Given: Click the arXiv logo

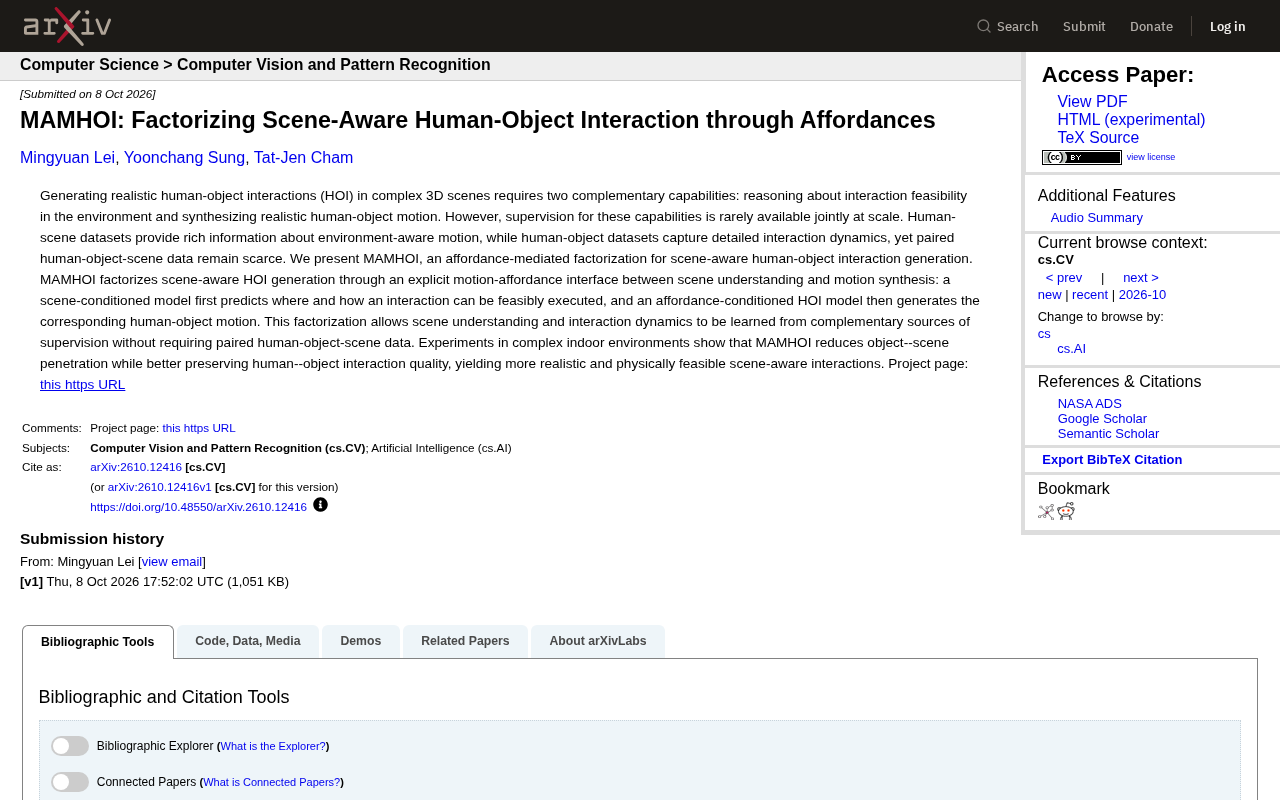Looking at the screenshot, I should [67, 26].
